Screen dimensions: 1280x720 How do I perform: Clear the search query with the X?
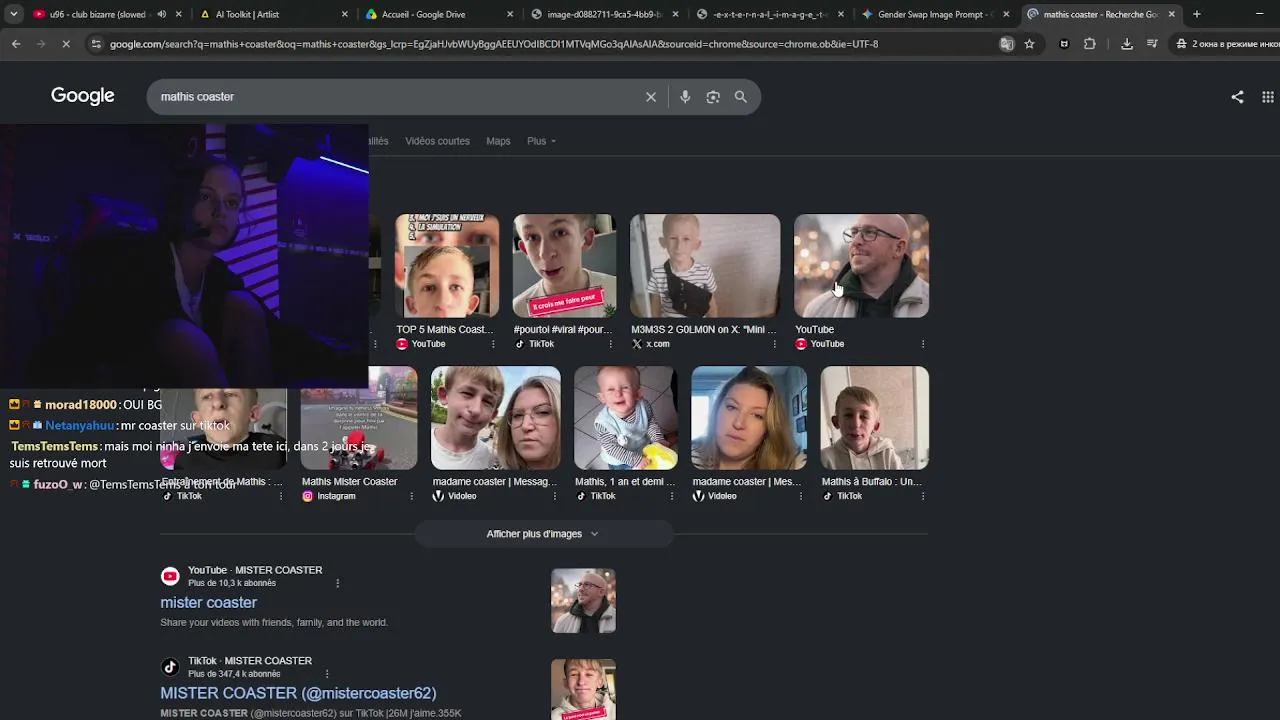tap(651, 97)
